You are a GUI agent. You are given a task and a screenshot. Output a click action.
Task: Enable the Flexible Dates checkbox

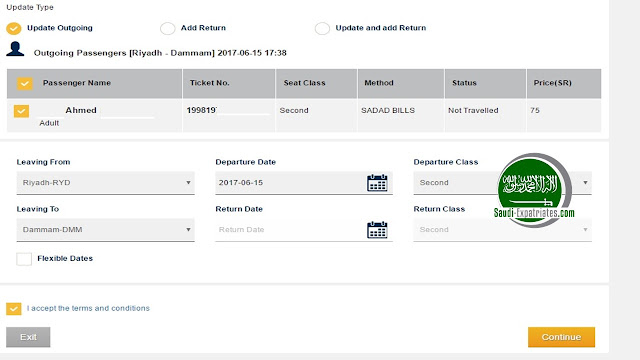click(x=24, y=259)
